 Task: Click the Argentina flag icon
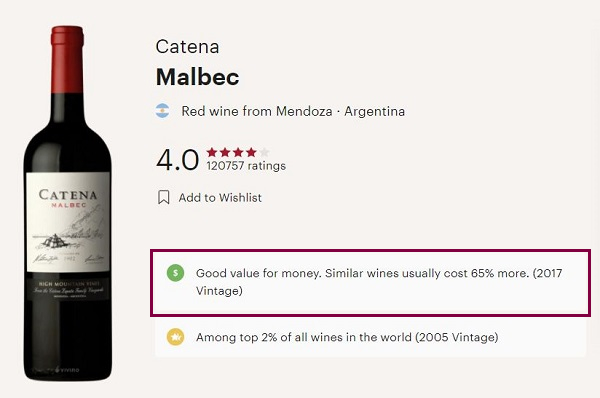[x=162, y=111]
